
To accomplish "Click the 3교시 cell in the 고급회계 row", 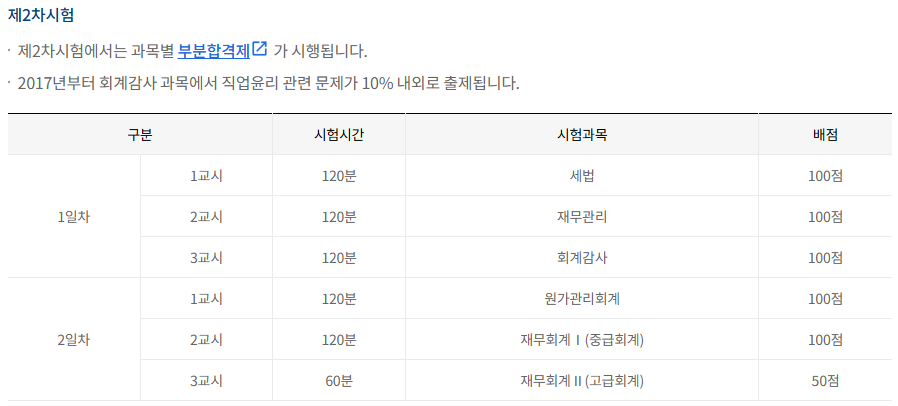I will pos(206,380).
